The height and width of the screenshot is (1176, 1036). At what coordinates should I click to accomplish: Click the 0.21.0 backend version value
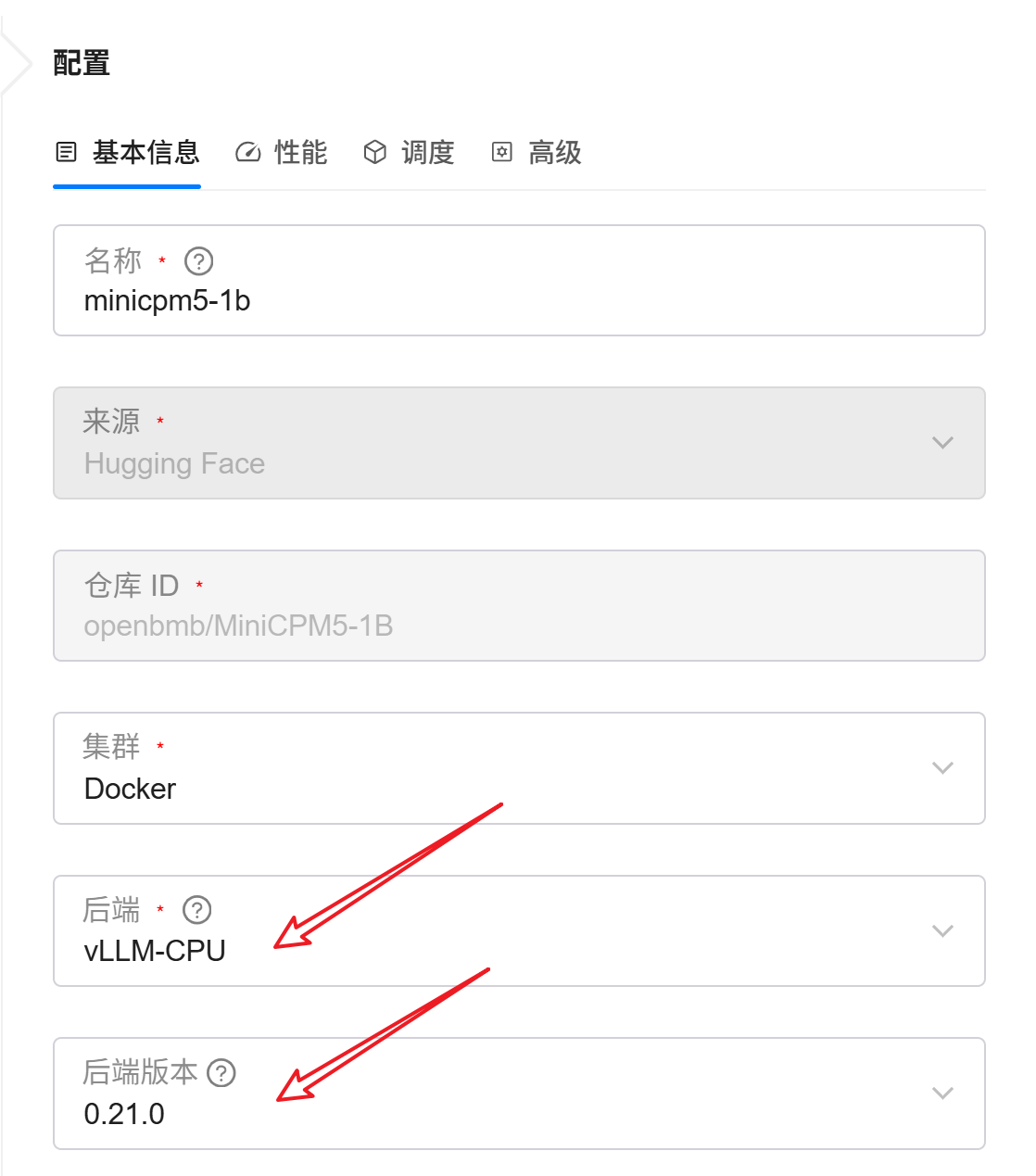pos(124,1114)
